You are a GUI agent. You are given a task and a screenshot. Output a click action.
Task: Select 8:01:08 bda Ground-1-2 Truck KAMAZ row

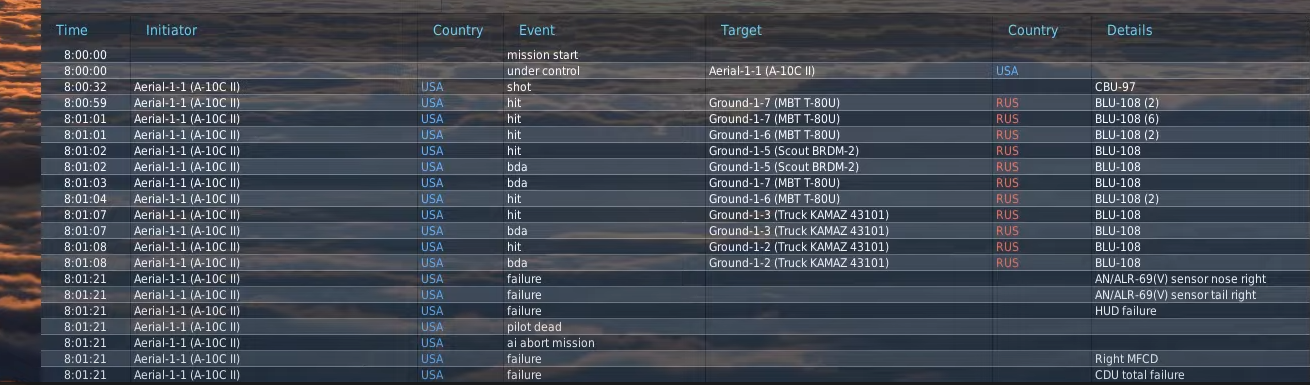click(x=675, y=263)
